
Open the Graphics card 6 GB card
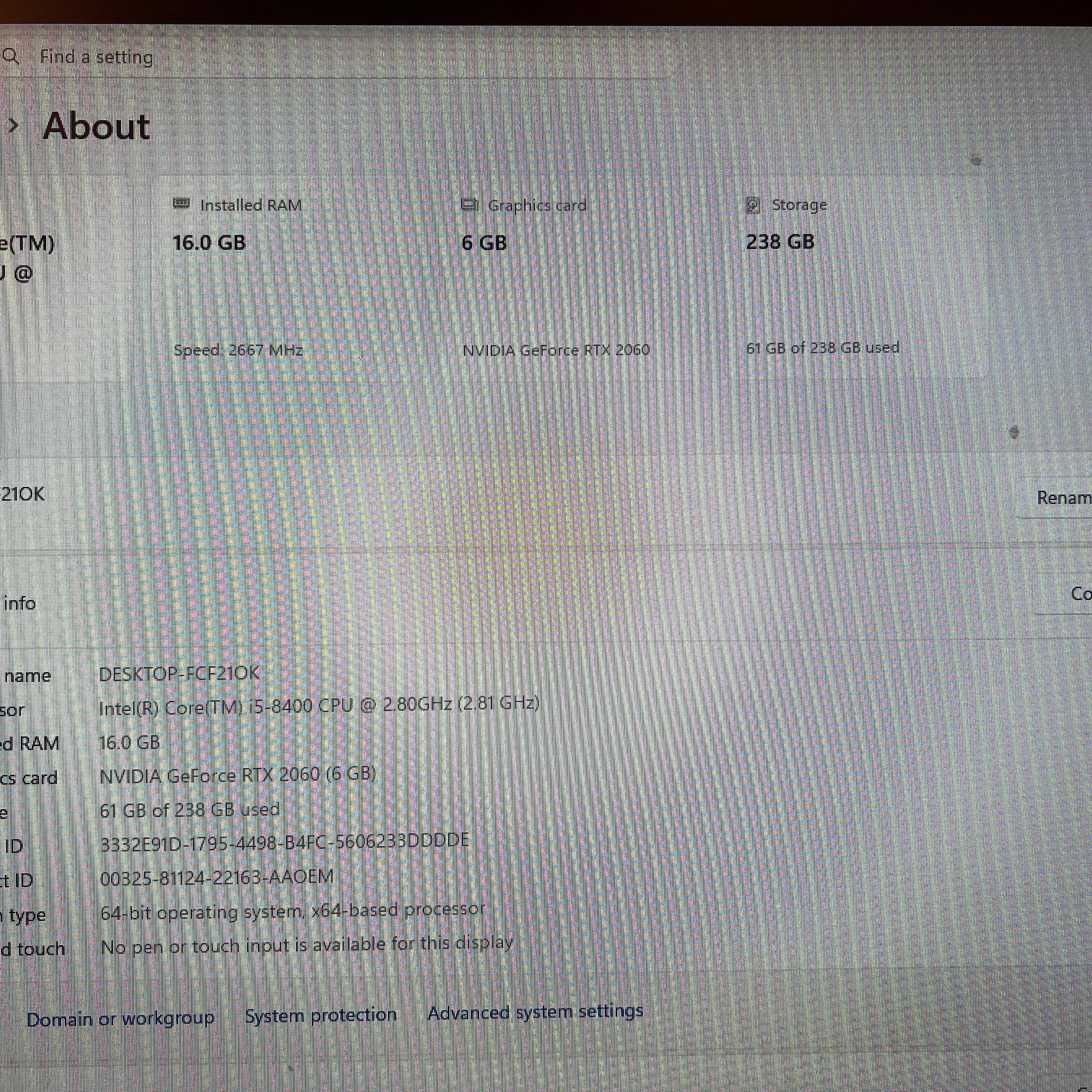pos(581,277)
